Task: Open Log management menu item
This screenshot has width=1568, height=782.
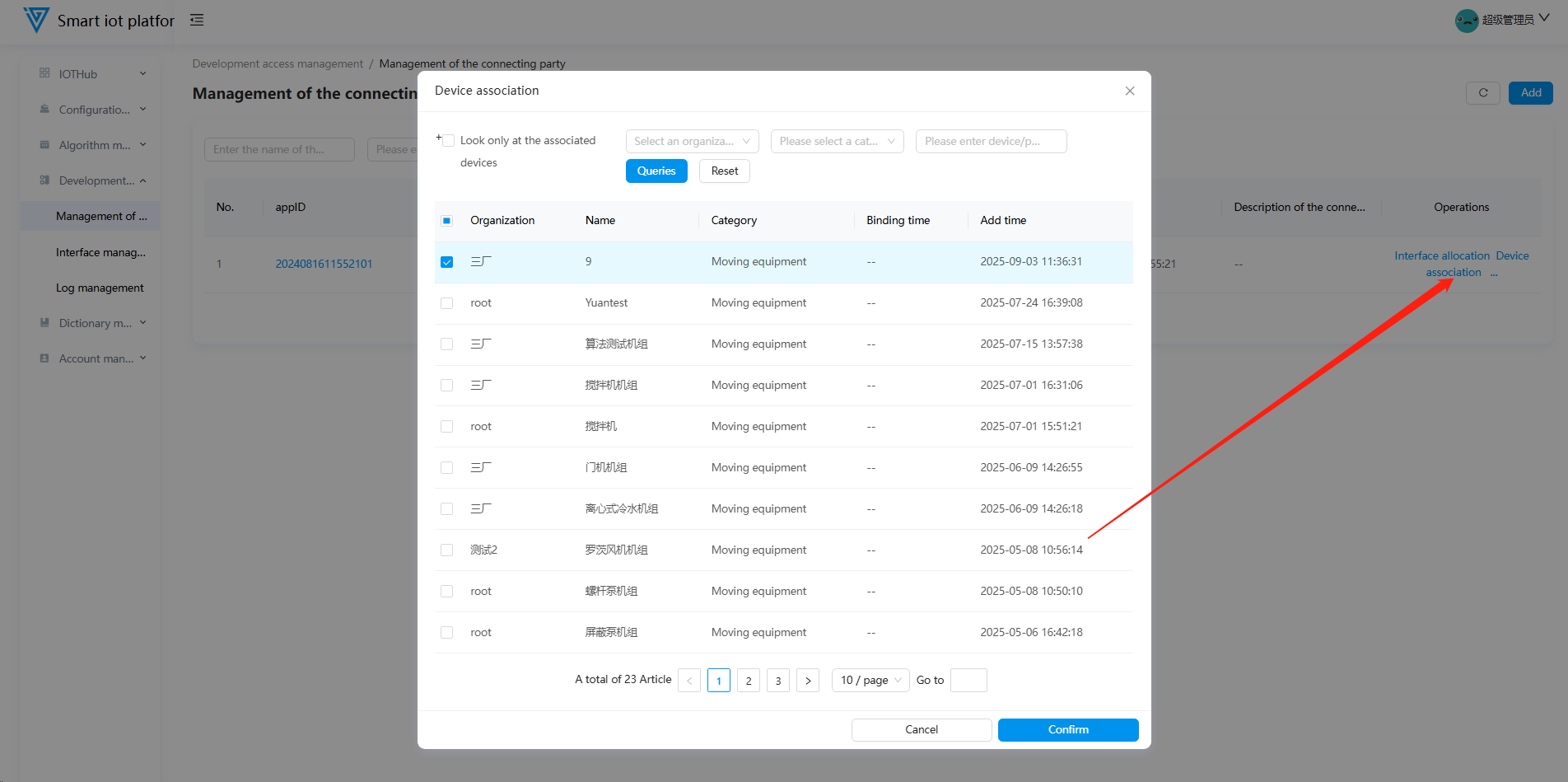Action: pos(100,288)
